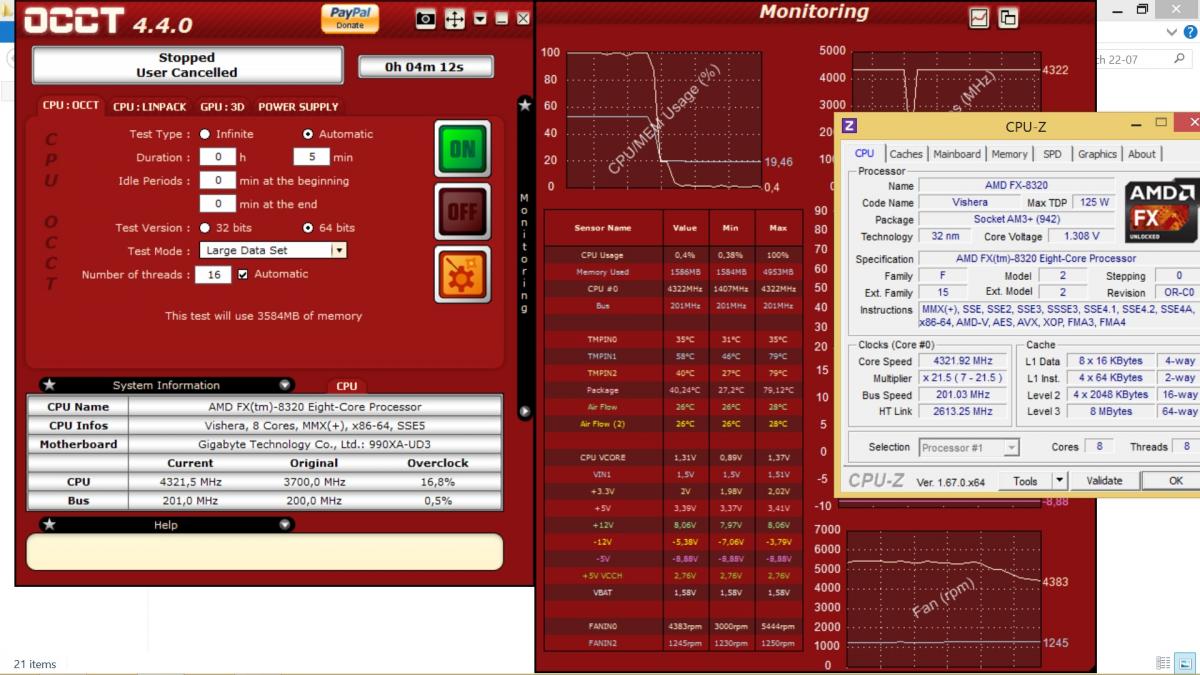The image size is (1200, 675).
Task: Click the duration minutes field
Action: coord(311,157)
